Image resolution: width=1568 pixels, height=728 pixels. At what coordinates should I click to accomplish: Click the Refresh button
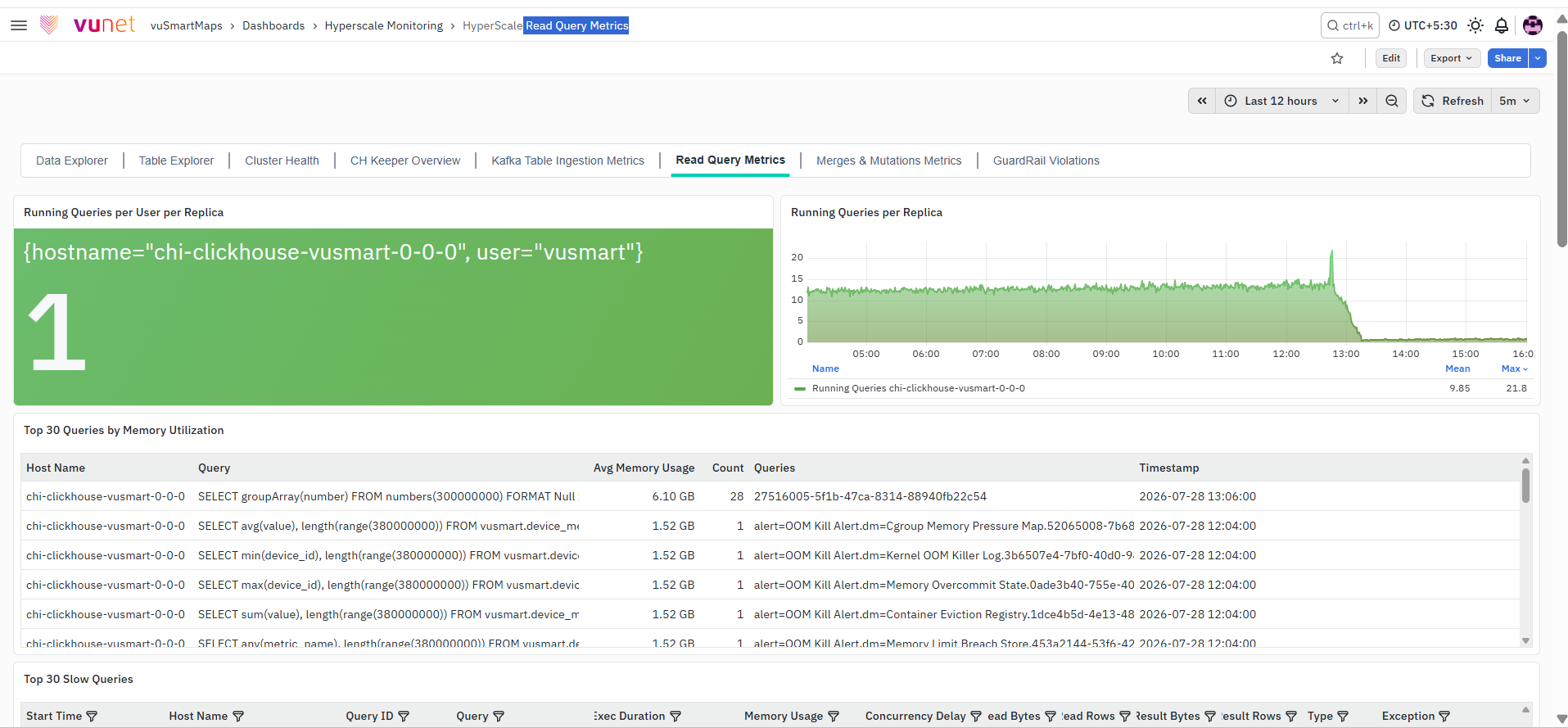(x=1453, y=101)
